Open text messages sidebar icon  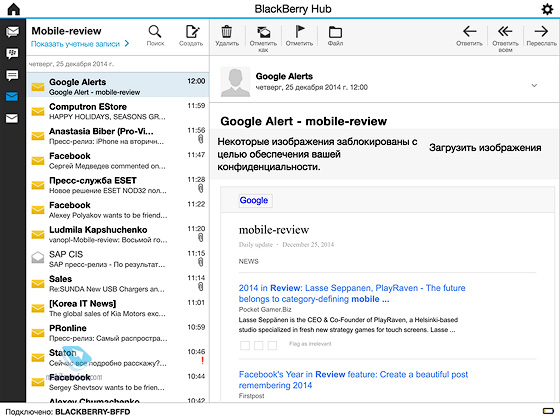point(12,75)
